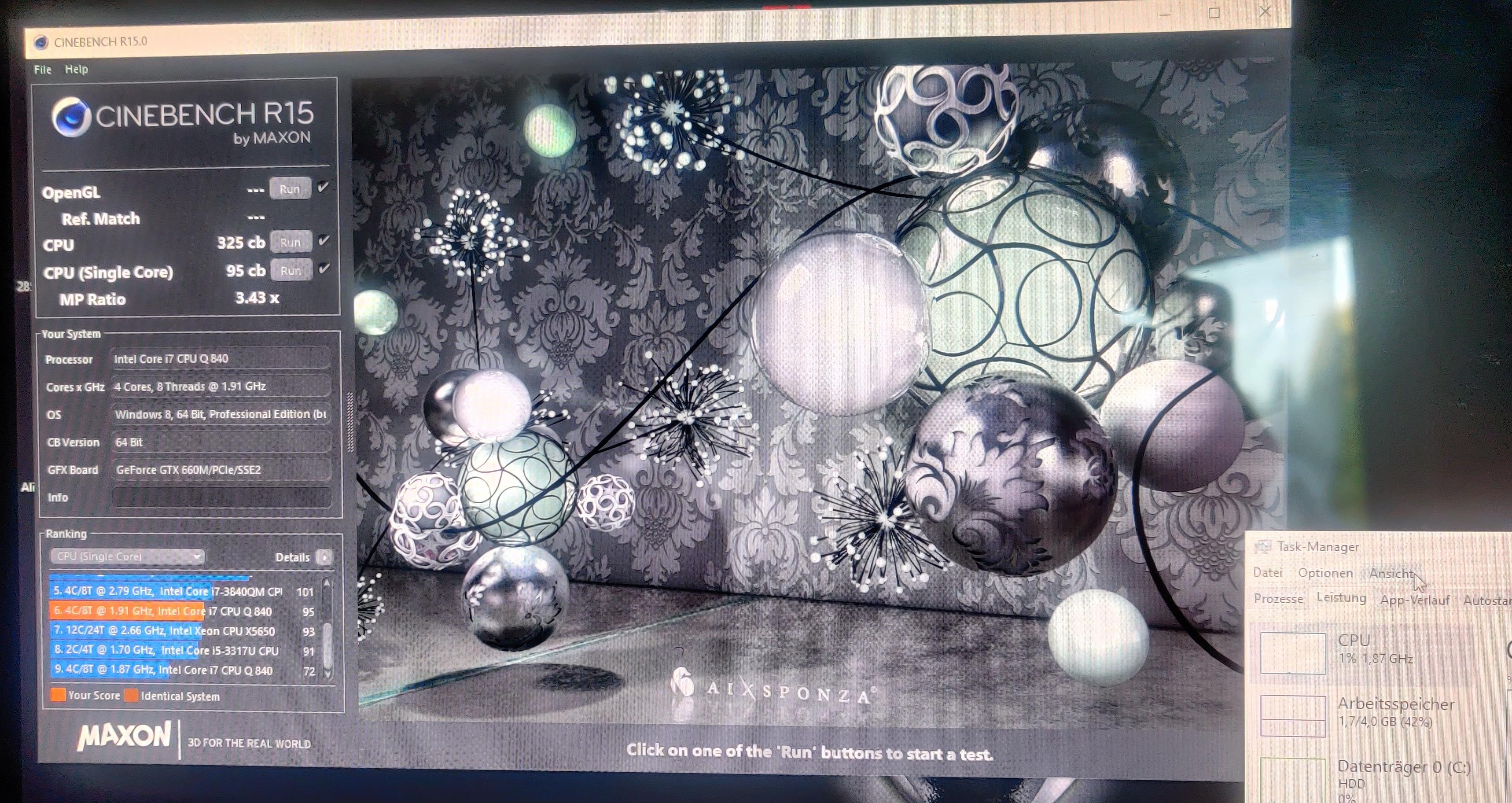The image size is (1512, 803).
Task: Run the CPU multi-core benchmark
Action: pos(291,243)
